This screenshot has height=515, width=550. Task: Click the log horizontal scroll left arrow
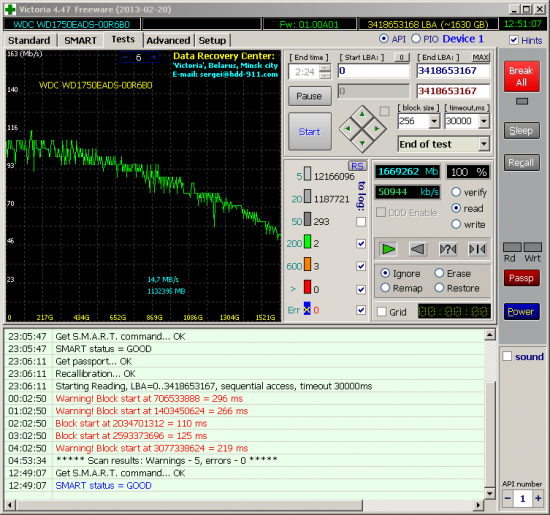tap(9, 506)
